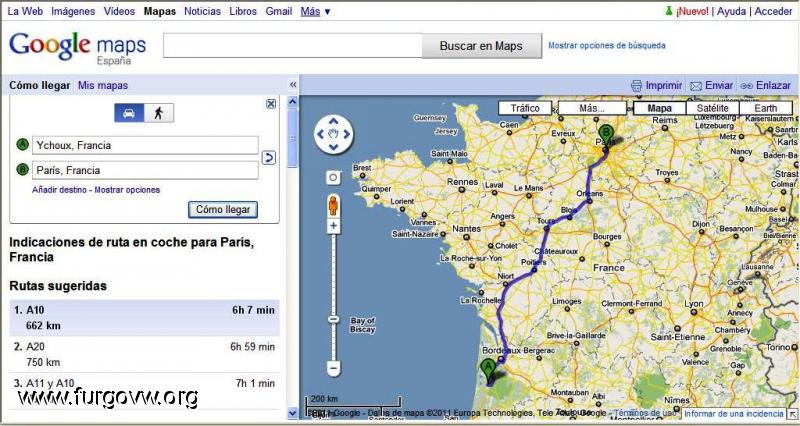The image size is (800, 426).
Task: Click the Ychoux, Francia origin field
Action: [145, 145]
